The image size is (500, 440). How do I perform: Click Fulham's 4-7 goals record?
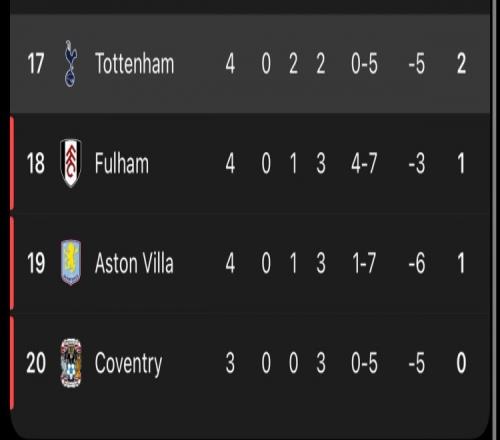(x=364, y=163)
